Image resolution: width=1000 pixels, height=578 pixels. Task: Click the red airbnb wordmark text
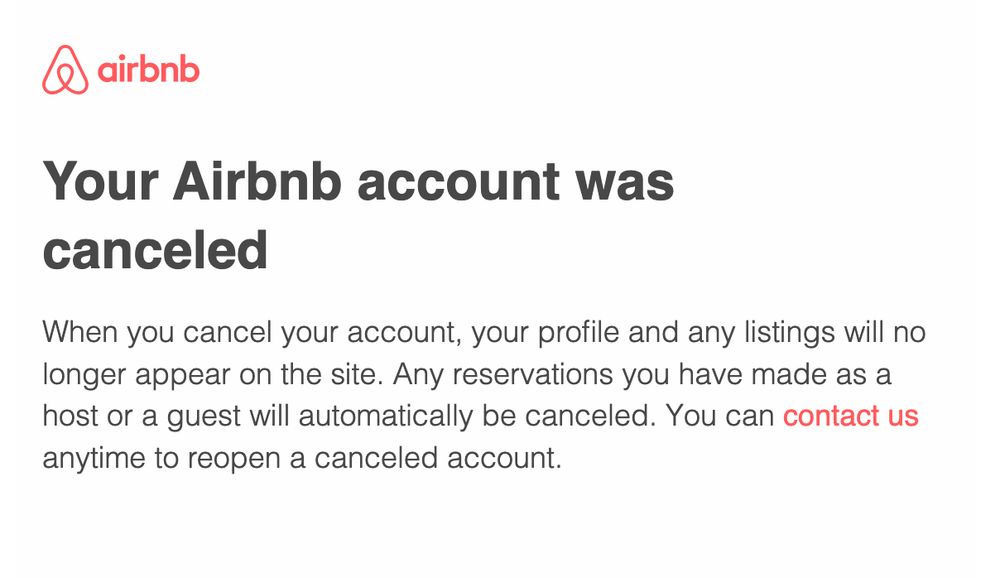pos(149,70)
